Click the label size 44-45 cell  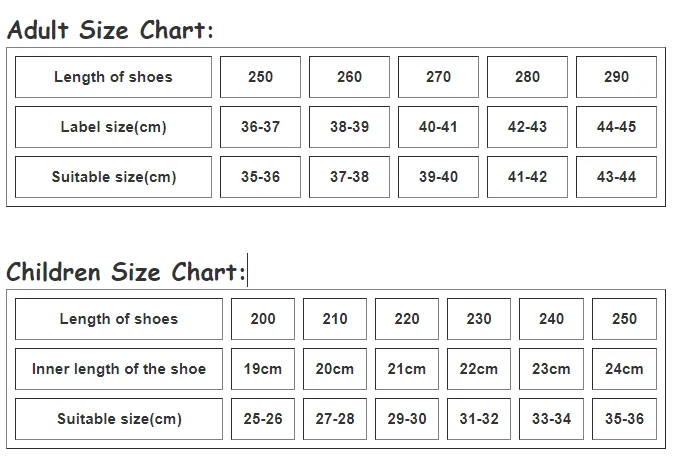coord(616,127)
